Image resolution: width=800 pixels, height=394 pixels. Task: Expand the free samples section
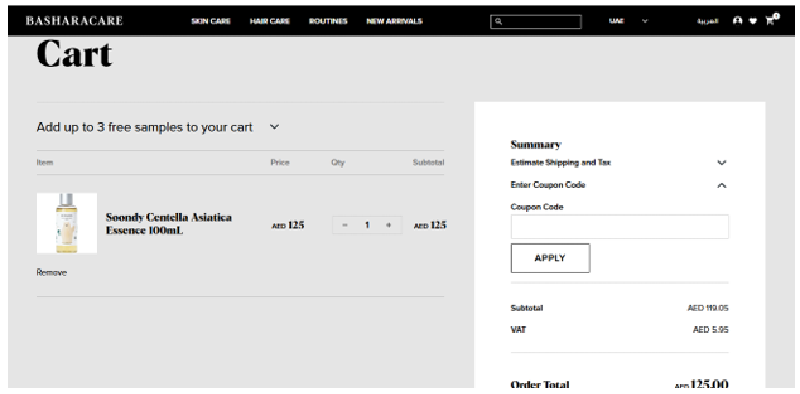click(x=158, y=127)
